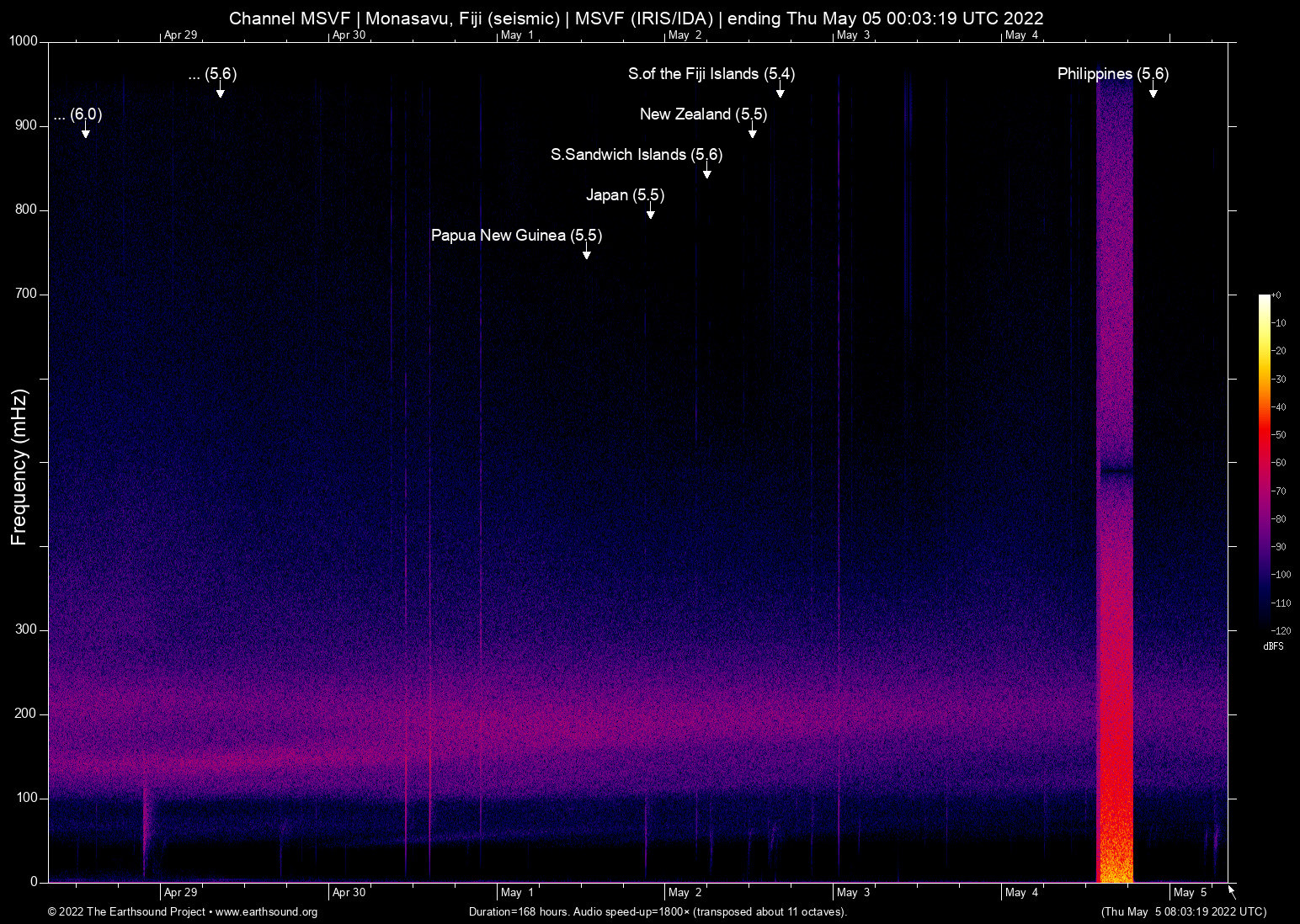Select the Apr 29 date label on top axis
This screenshot has width=1300, height=924.
click(x=179, y=35)
